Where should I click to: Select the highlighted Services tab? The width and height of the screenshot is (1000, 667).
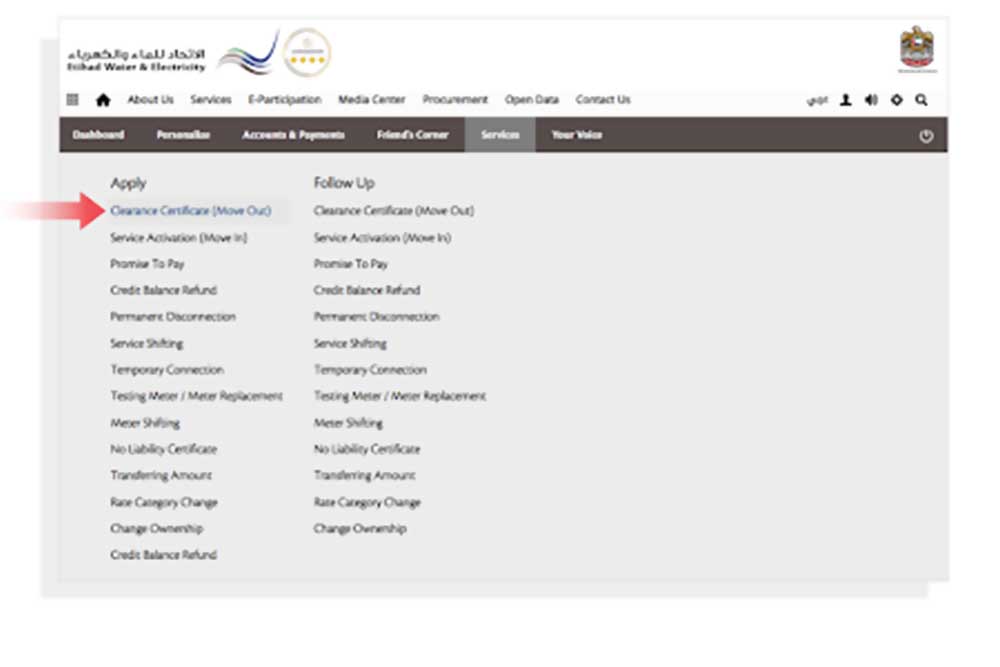tap(500, 135)
